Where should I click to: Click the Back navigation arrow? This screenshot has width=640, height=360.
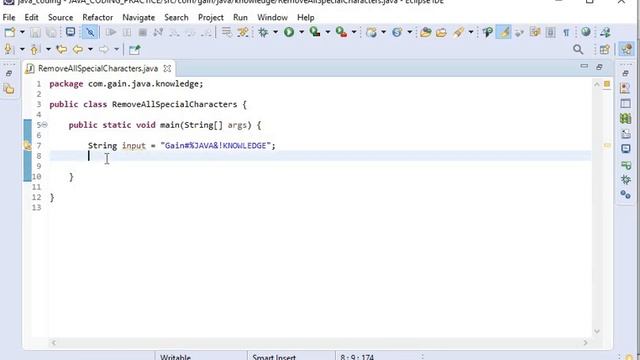78,49
